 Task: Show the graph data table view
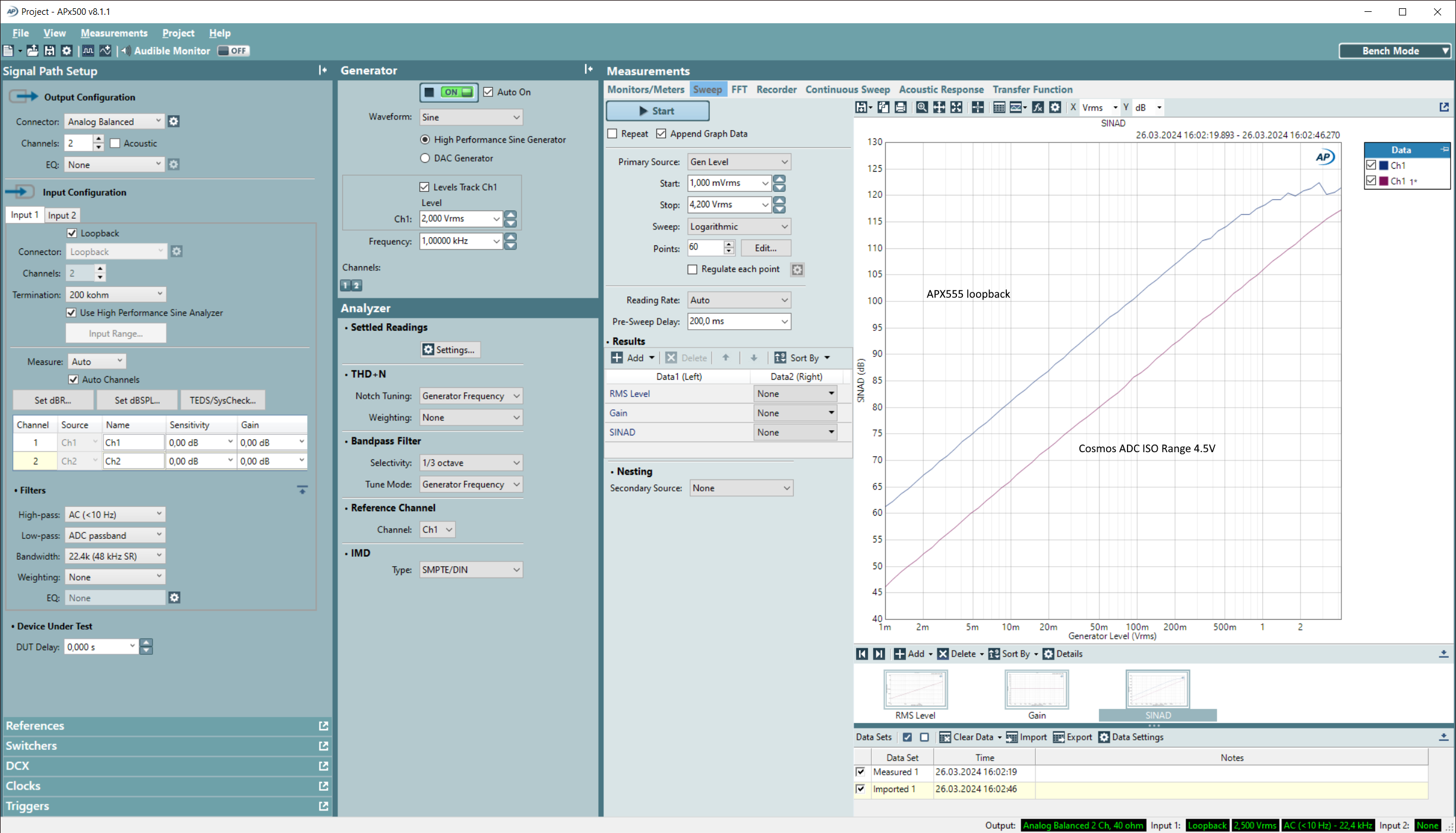click(999, 108)
